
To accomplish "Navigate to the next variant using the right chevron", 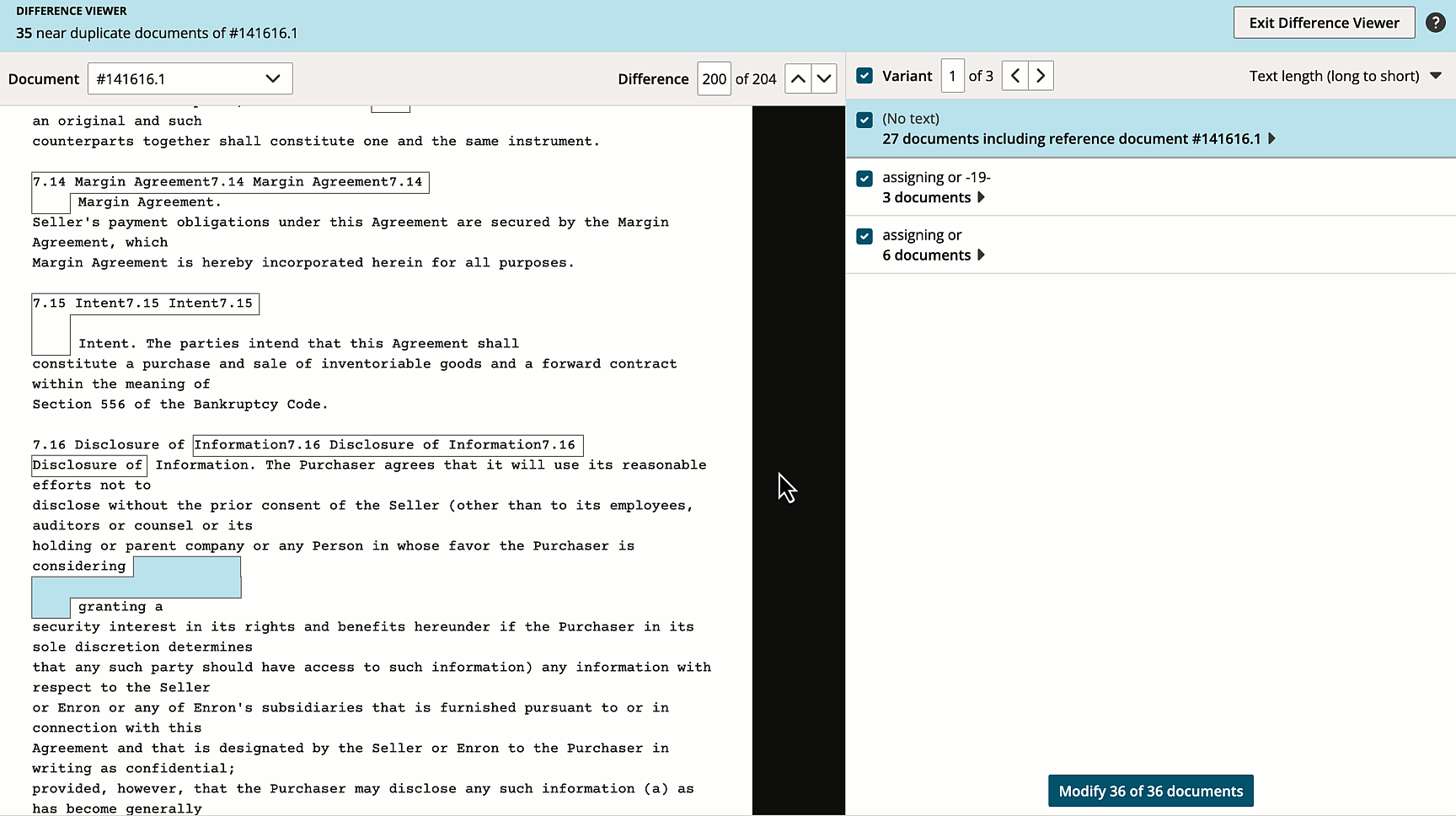I will tap(1040, 75).
